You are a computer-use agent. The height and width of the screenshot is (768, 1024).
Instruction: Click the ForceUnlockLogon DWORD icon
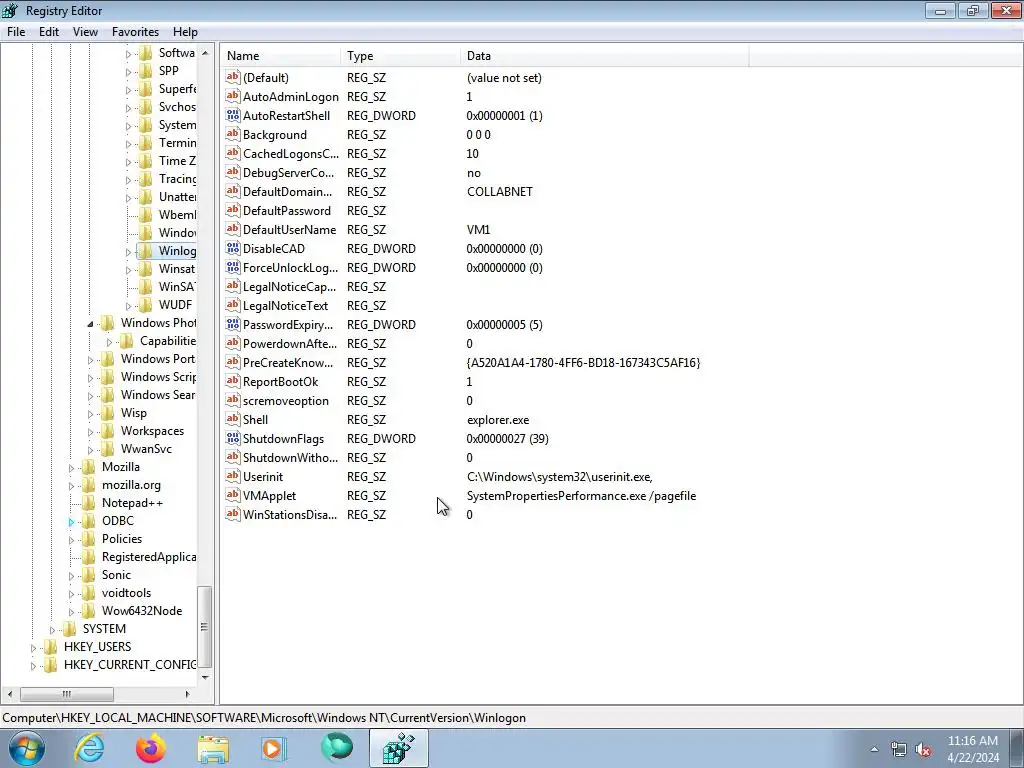click(x=232, y=267)
